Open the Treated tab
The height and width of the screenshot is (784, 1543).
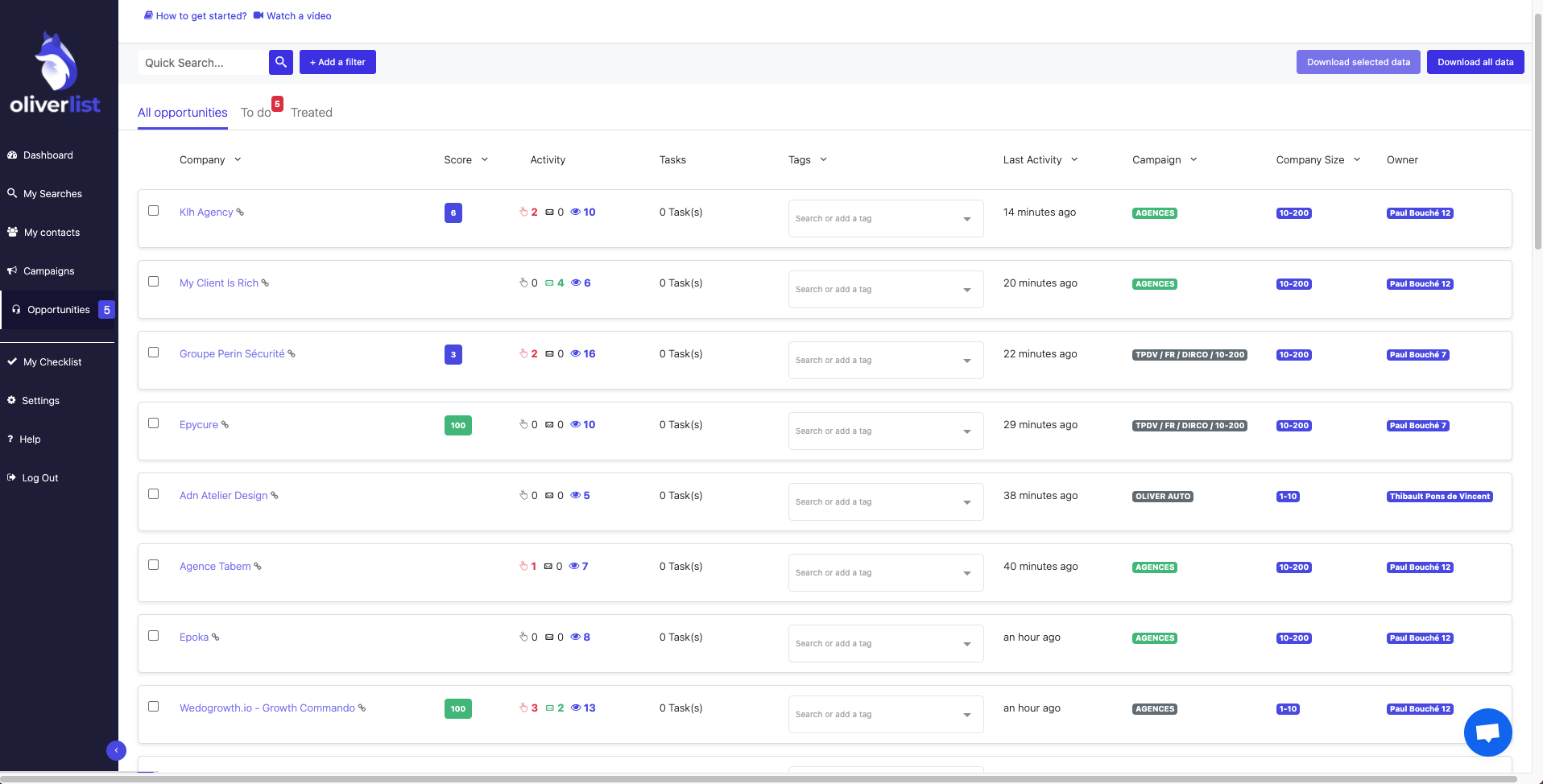pyautogui.click(x=312, y=113)
